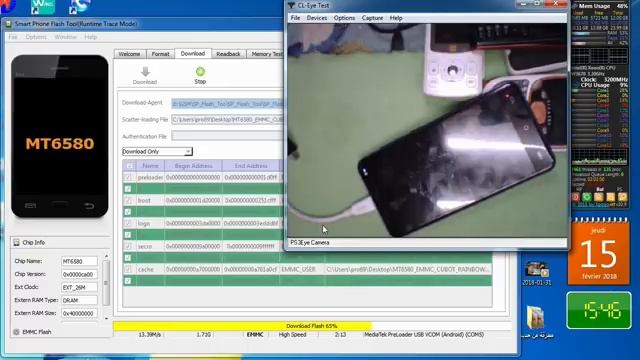Toggle the preloader row checkbox
The height and width of the screenshot is (360, 640).
[129, 178]
